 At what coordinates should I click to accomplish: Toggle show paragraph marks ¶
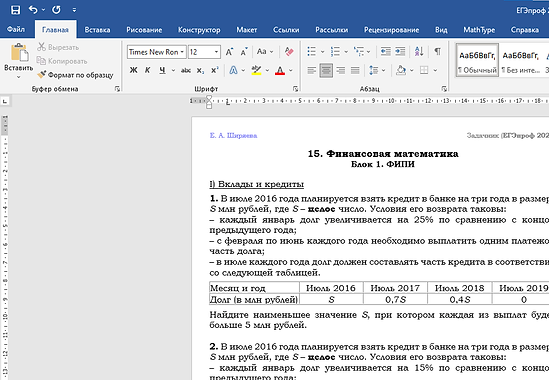coord(438,52)
